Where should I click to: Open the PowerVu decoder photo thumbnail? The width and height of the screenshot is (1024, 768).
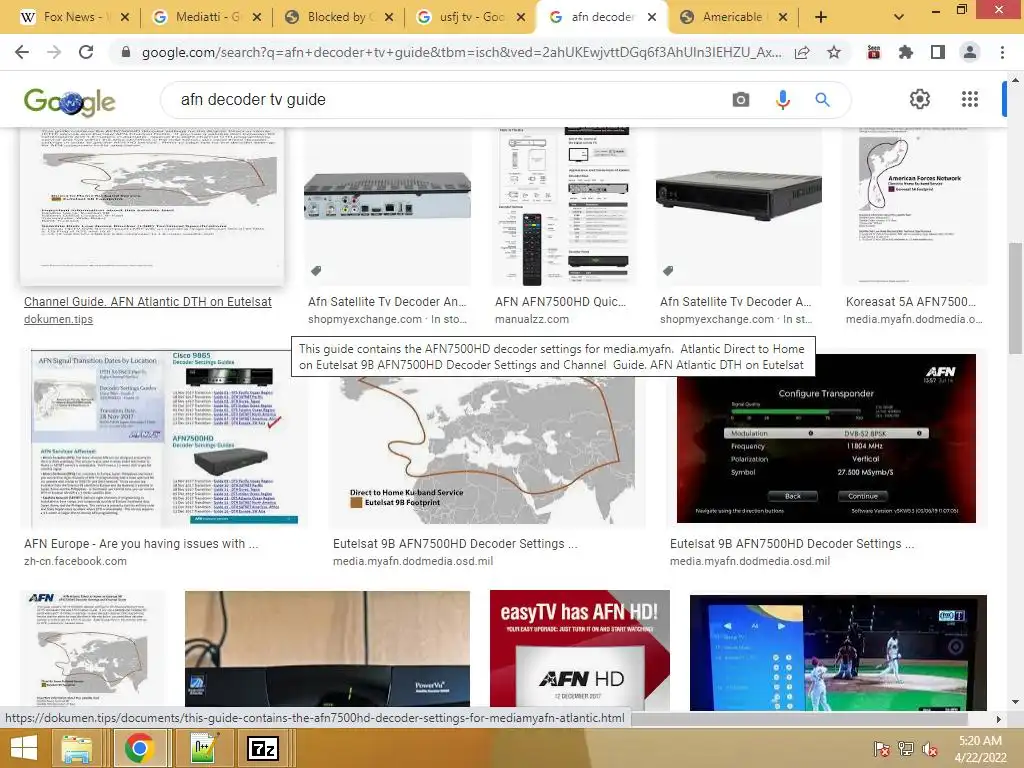[327, 650]
